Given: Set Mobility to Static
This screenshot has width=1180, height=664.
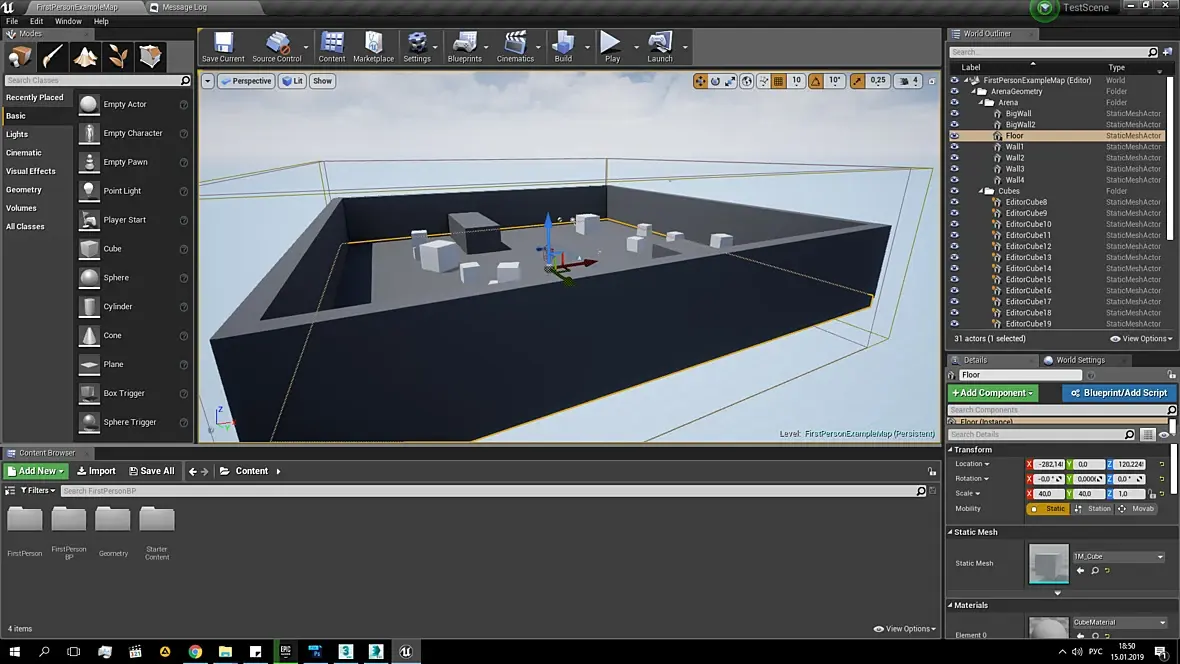Looking at the screenshot, I should [x=1048, y=509].
